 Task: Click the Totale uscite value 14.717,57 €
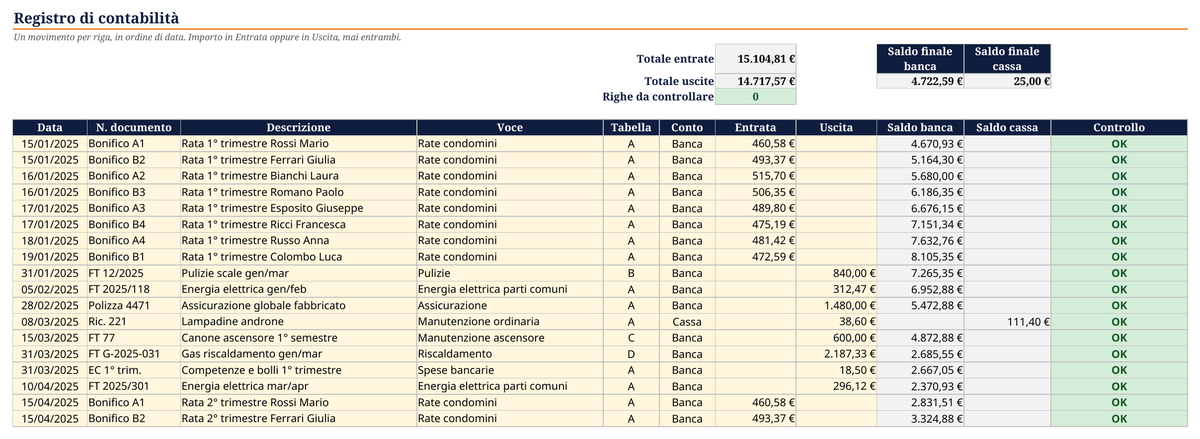click(756, 82)
